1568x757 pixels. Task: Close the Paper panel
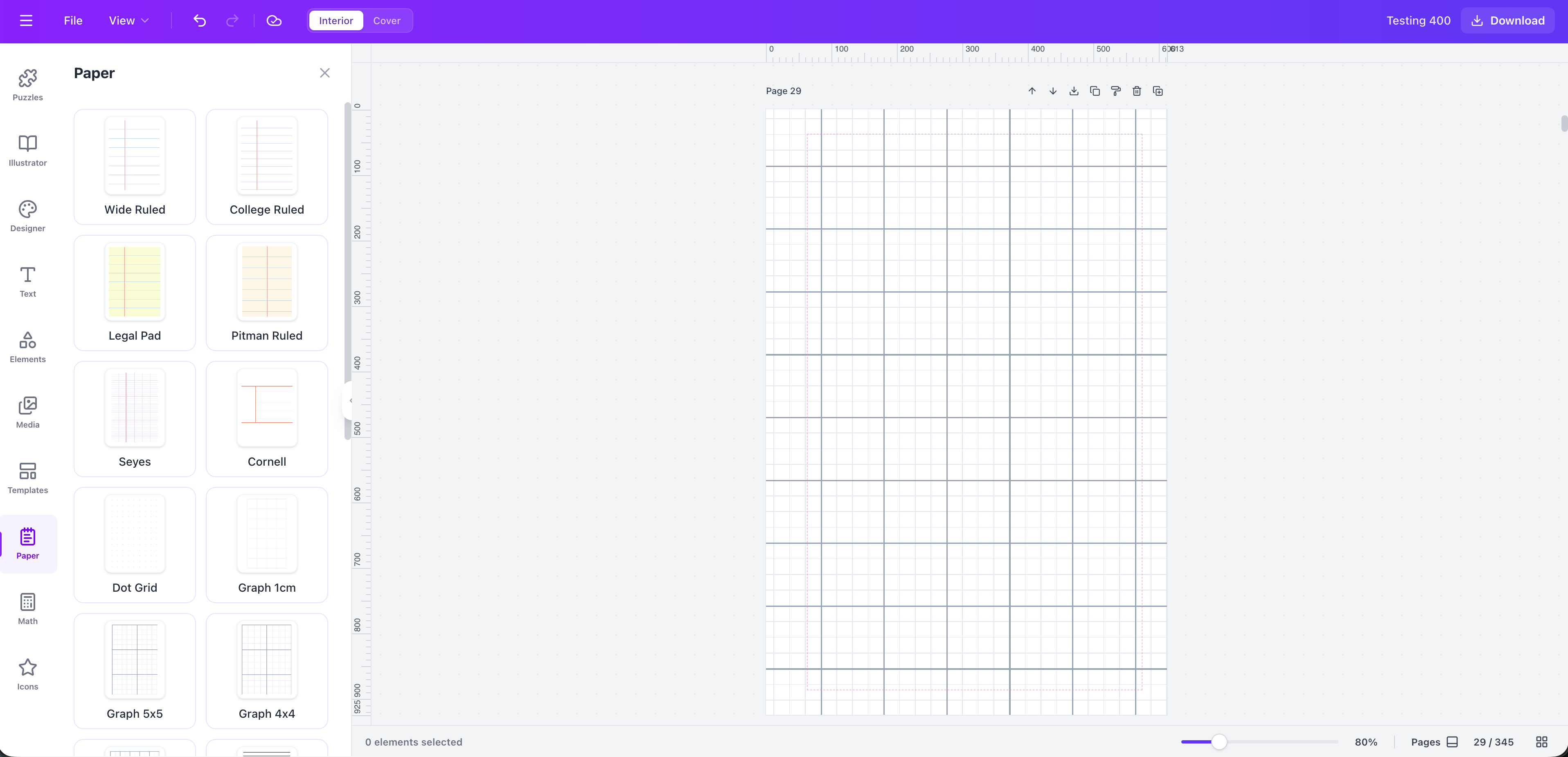(324, 72)
